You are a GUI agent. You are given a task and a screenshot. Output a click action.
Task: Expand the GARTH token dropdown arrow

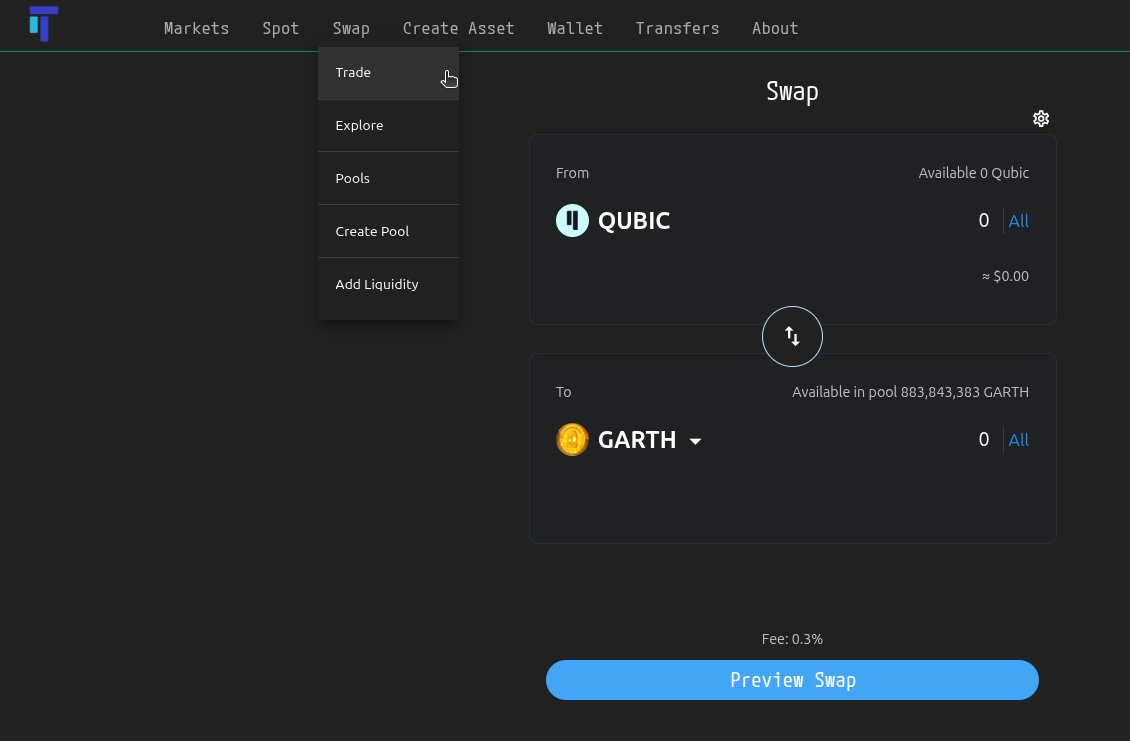point(696,441)
